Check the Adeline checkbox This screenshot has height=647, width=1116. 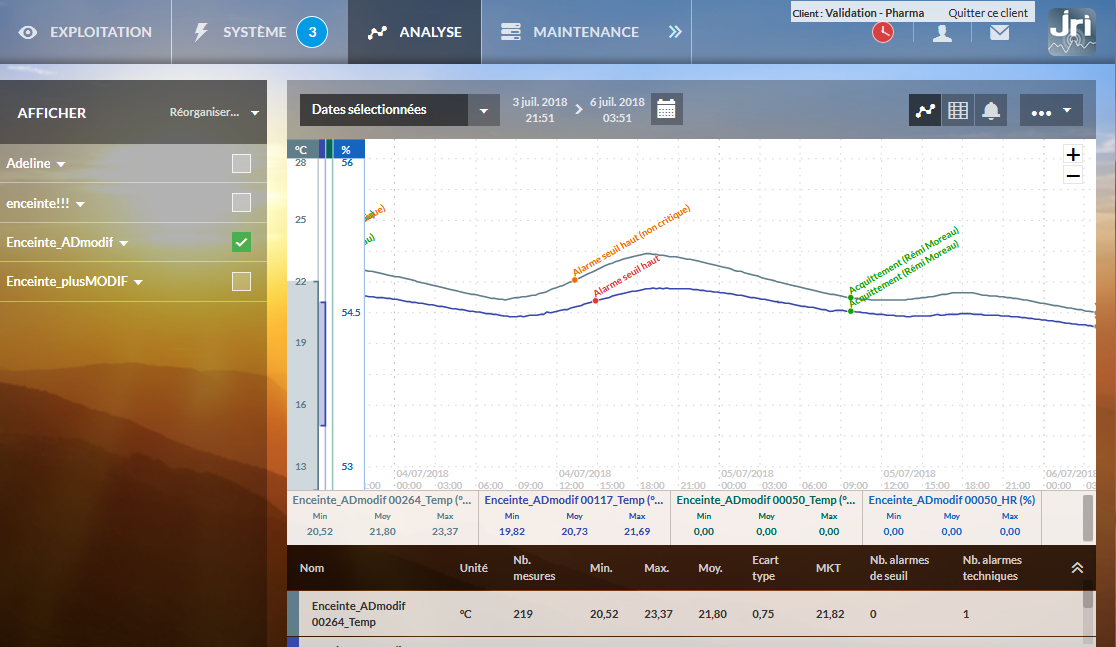pos(241,164)
